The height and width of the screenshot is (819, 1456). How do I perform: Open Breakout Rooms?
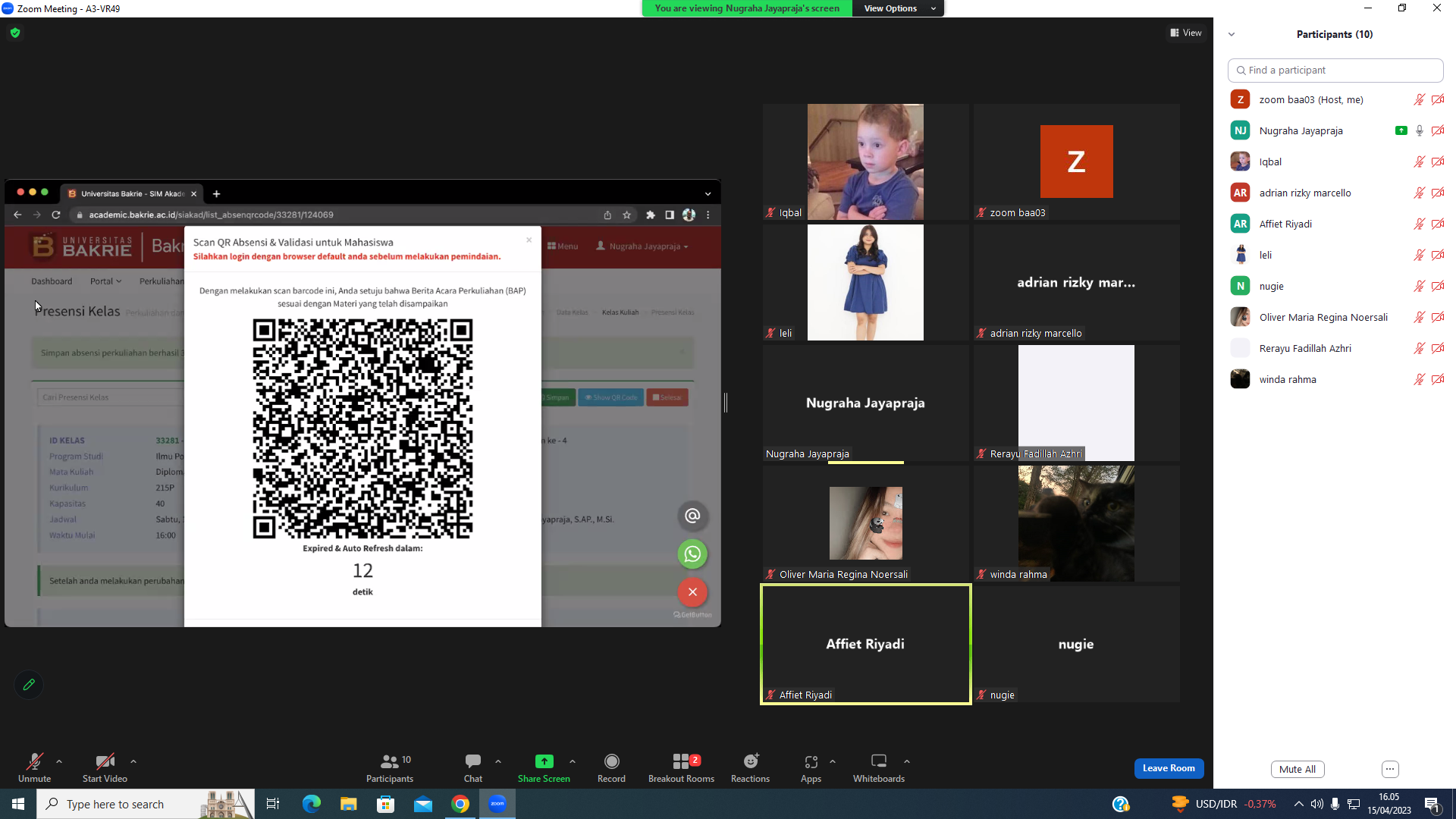[x=681, y=767]
